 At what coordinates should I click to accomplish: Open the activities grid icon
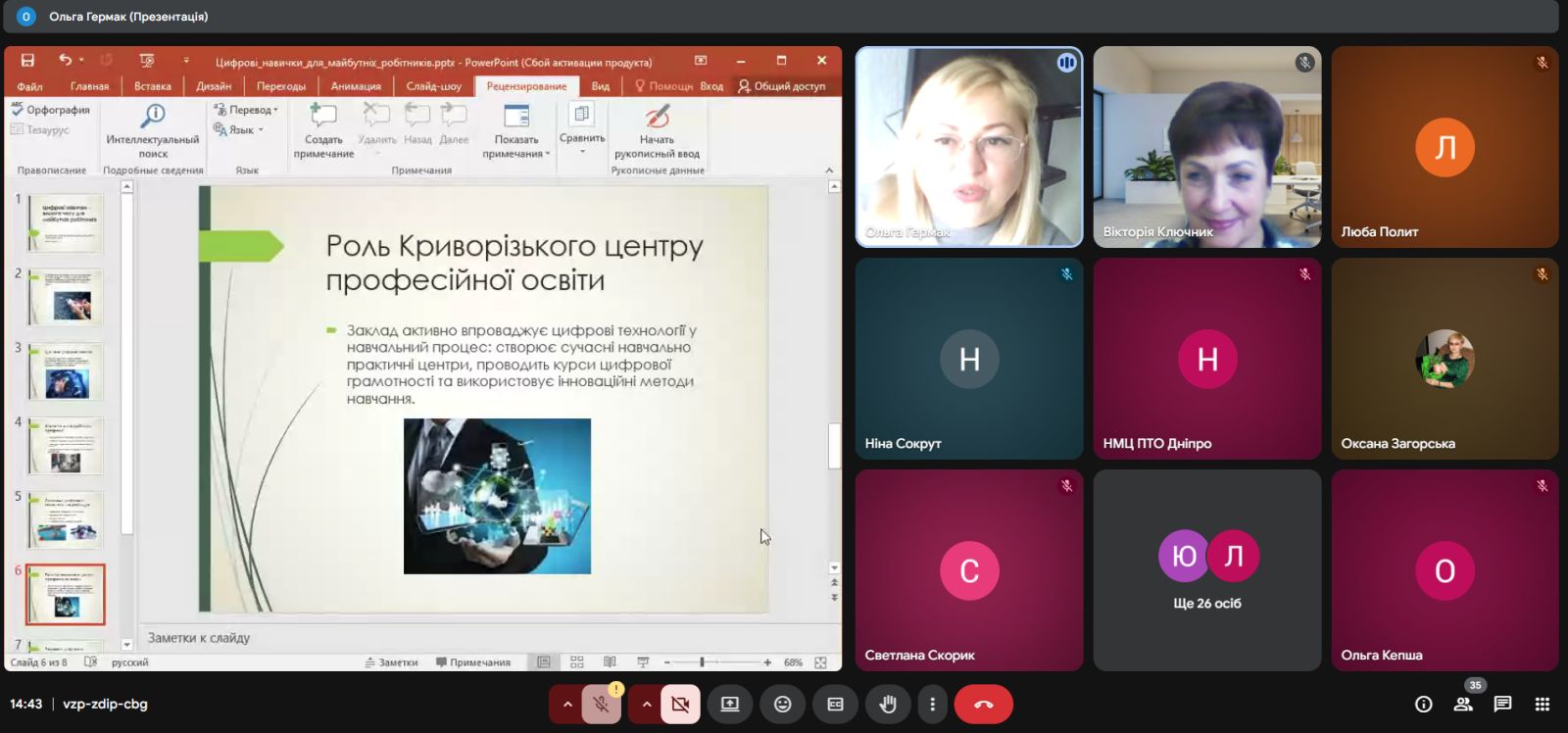point(1542,704)
